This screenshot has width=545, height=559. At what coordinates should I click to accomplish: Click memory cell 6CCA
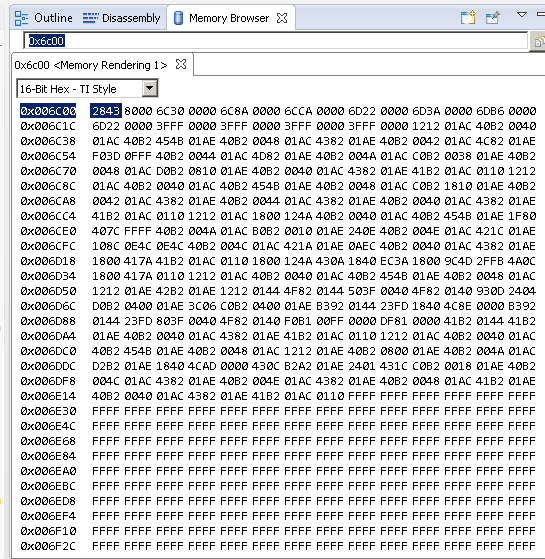298,111
